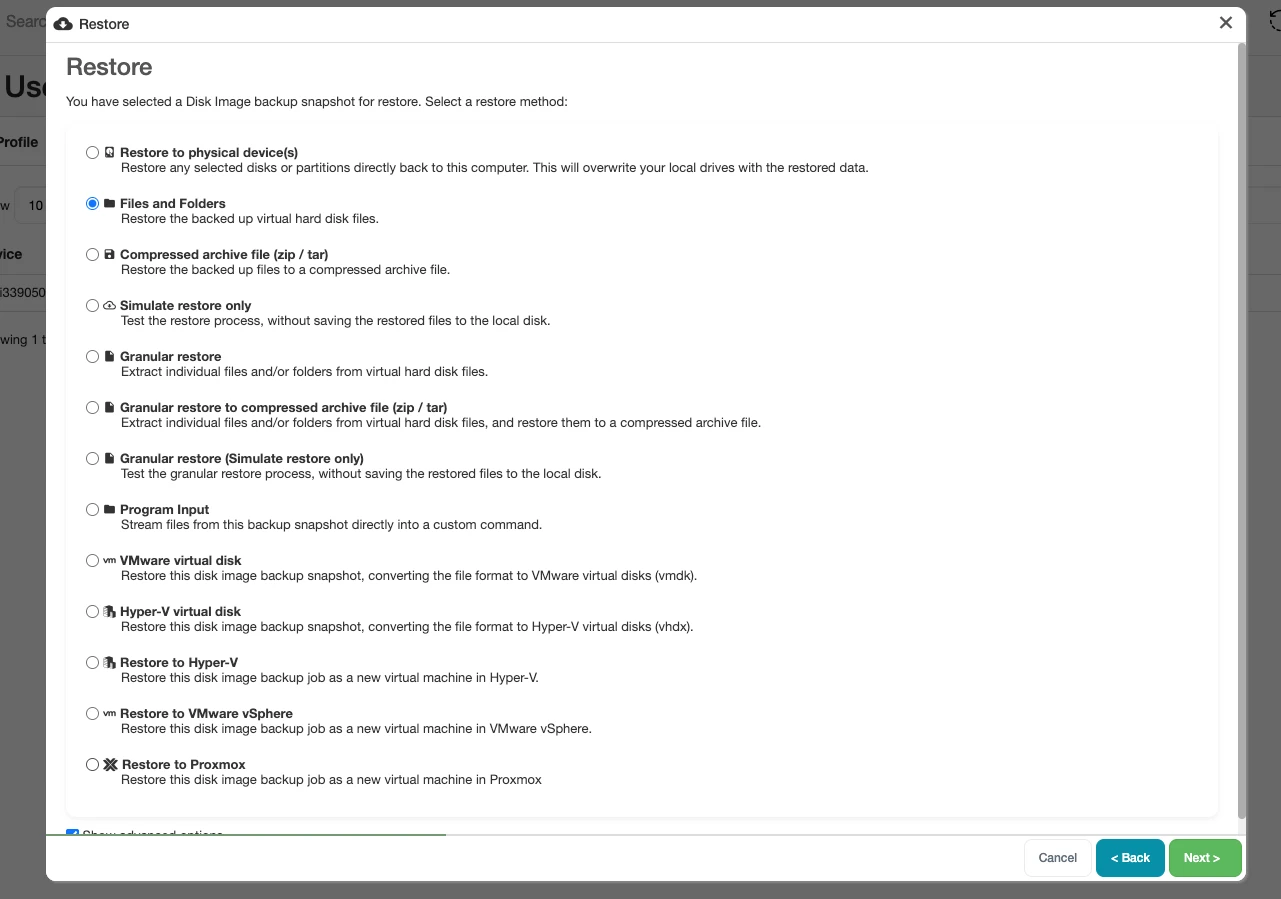Click the Hyper-V virtual disk icon
Image resolution: width=1281 pixels, height=899 pixels.
click(109, 611)
